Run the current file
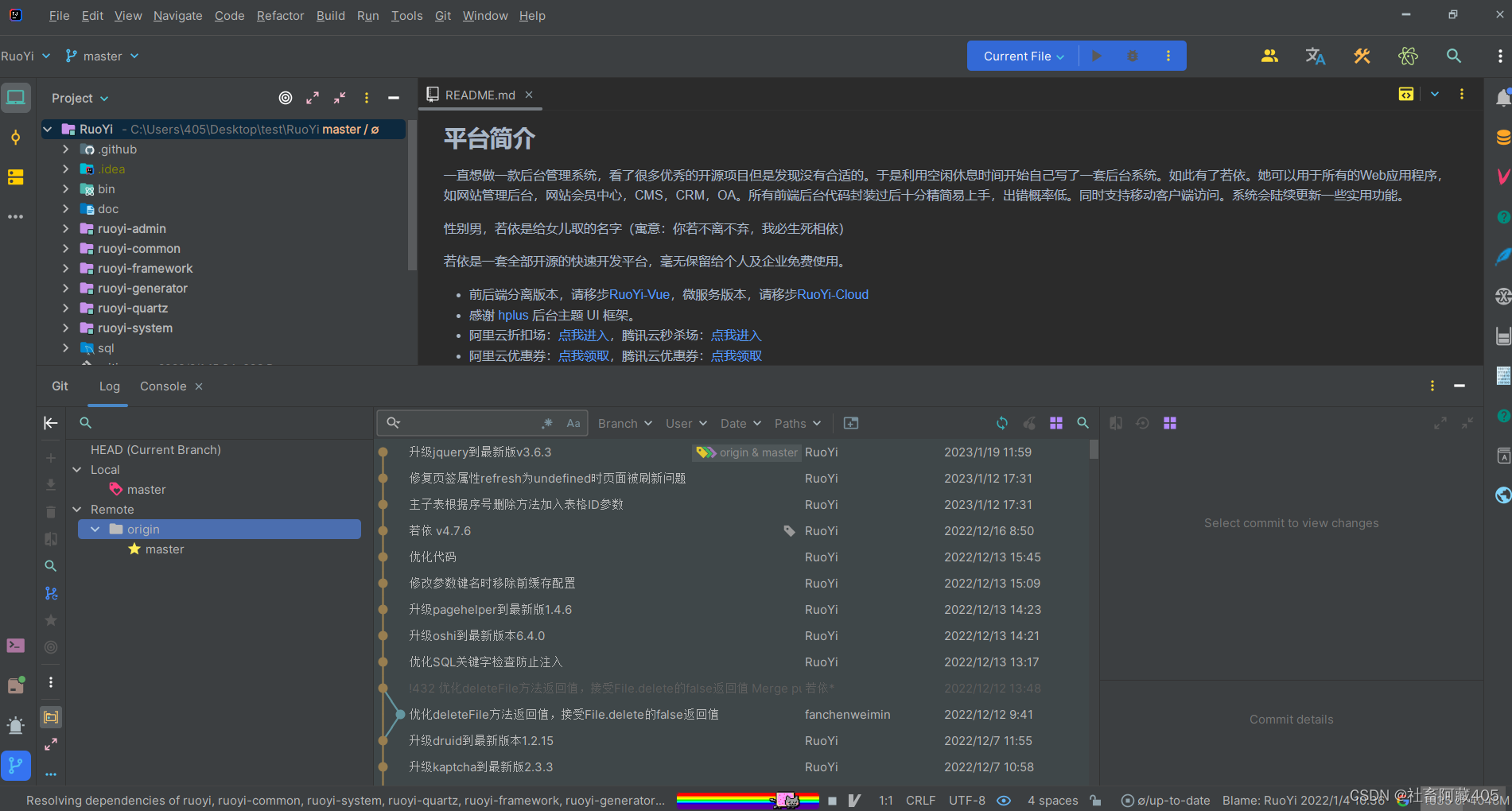The width and height of the screenshot is (1512, 811). [x=1097, y=56]
